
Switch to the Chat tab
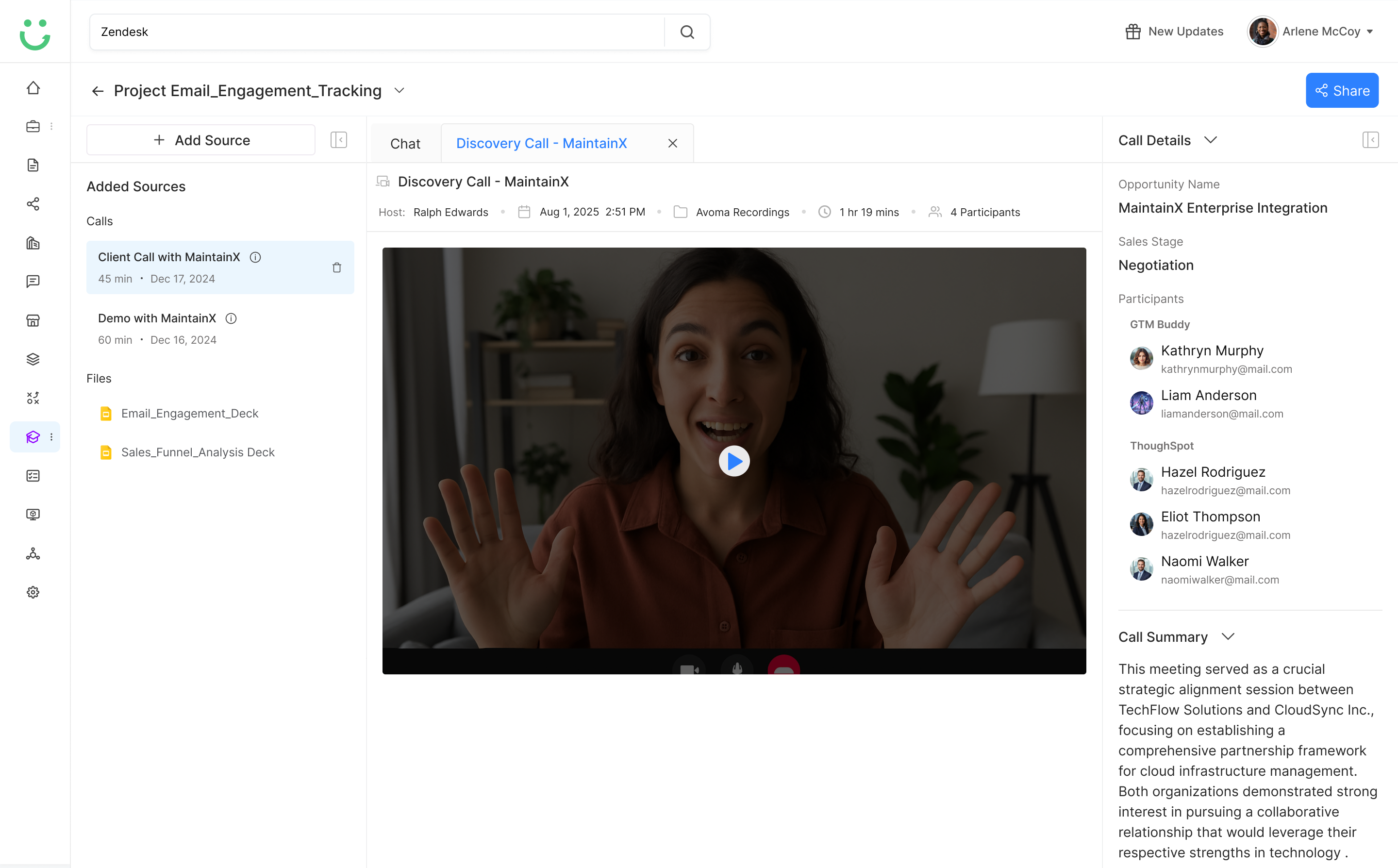coord(405,144)
